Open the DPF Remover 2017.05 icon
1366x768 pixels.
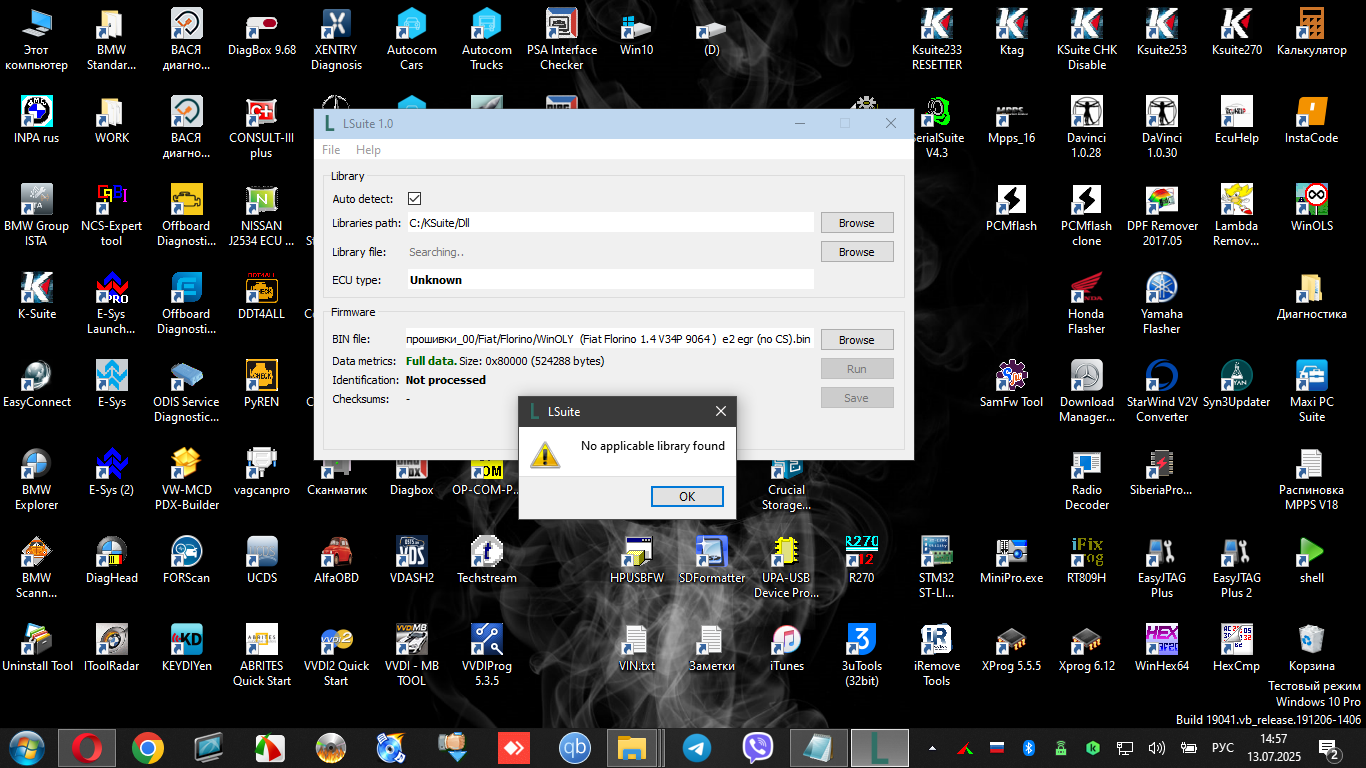click(x=1162, y=216)
